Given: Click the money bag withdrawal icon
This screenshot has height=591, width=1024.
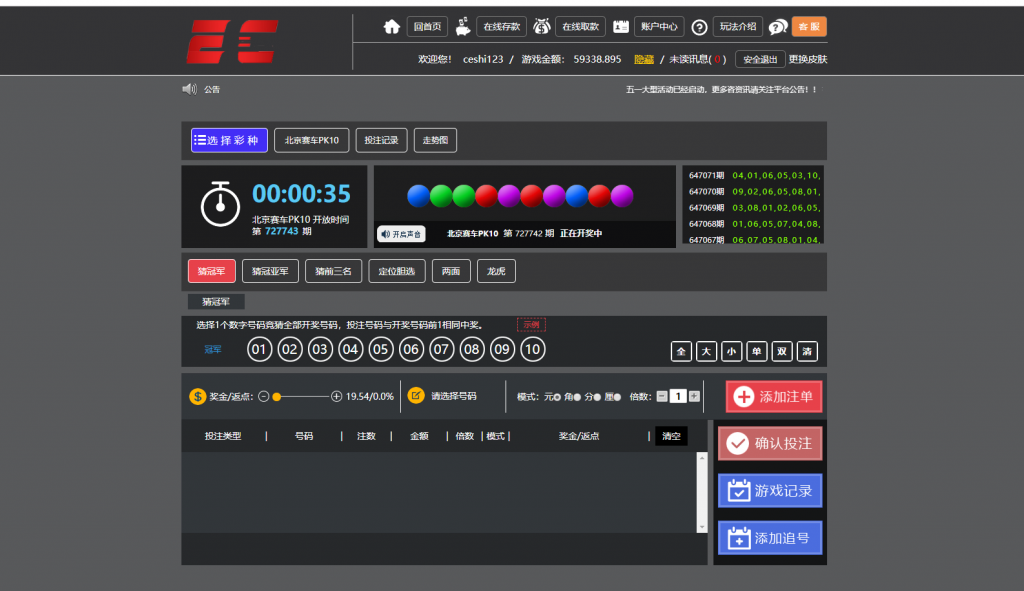Looking at the screenshot, I should tap(541, 27).
